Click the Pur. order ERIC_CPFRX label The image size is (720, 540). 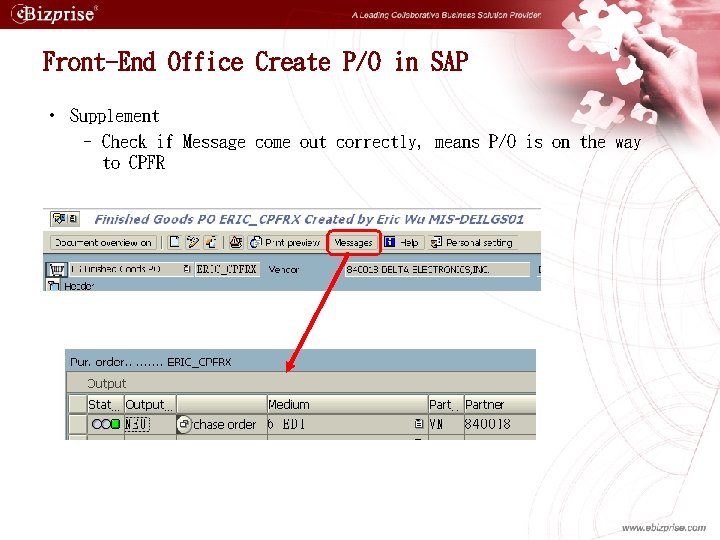point(151,362)
